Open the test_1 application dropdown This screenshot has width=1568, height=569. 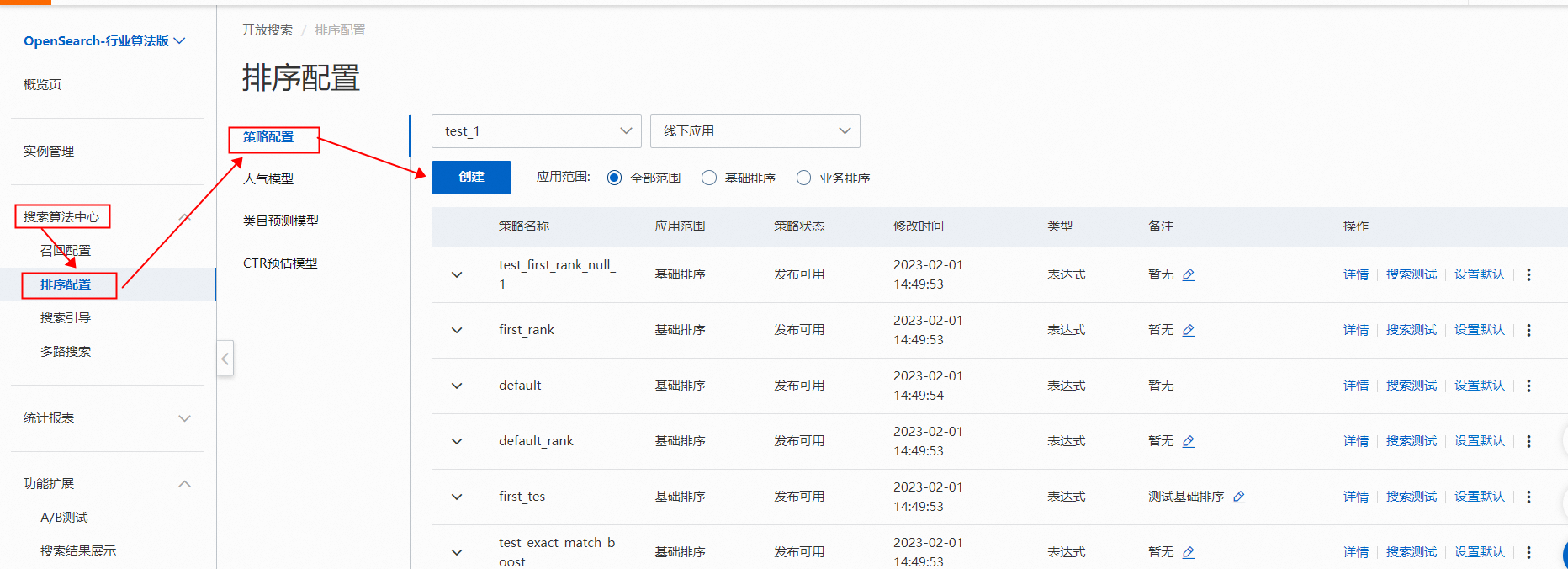coord(537,131)
